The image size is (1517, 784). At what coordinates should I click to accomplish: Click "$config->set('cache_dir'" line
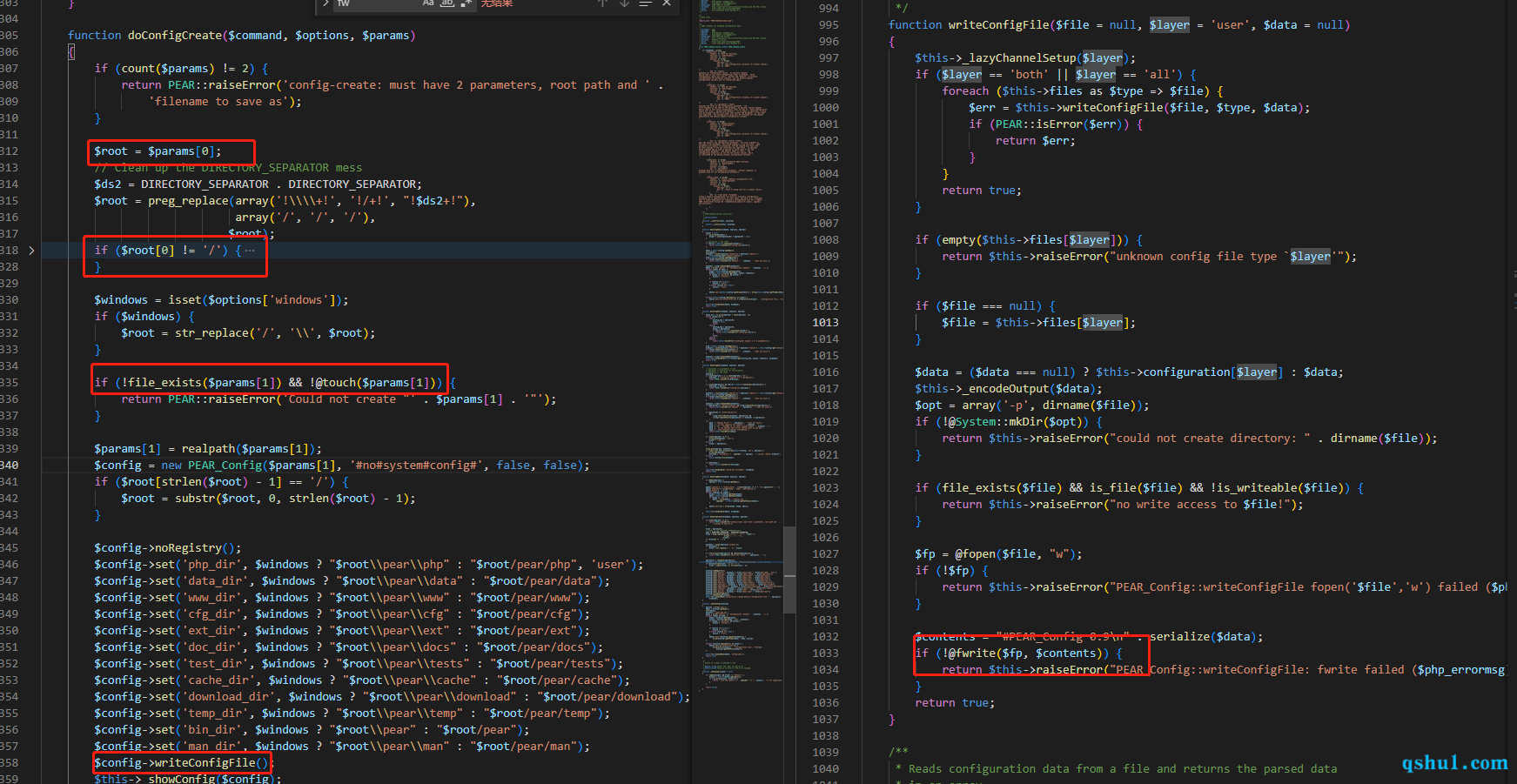point(362,680)
